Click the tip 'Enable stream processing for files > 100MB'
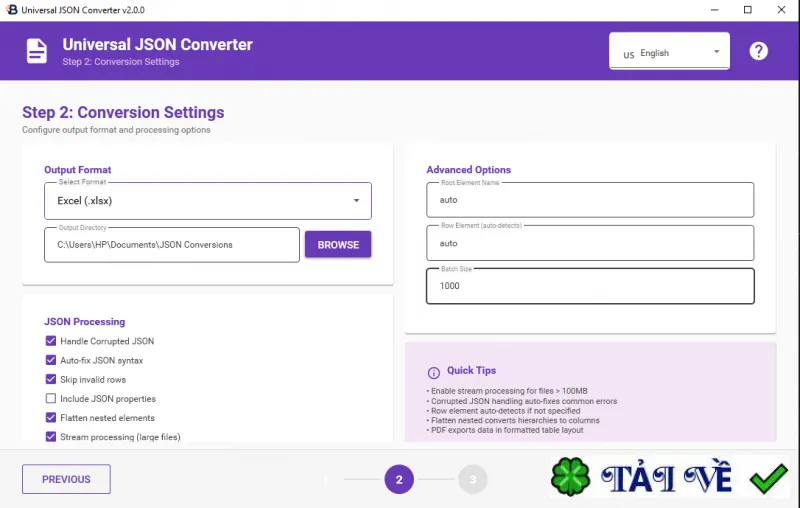Image resolution: width=800 pixels, height=508 pixels. (509, 391)
